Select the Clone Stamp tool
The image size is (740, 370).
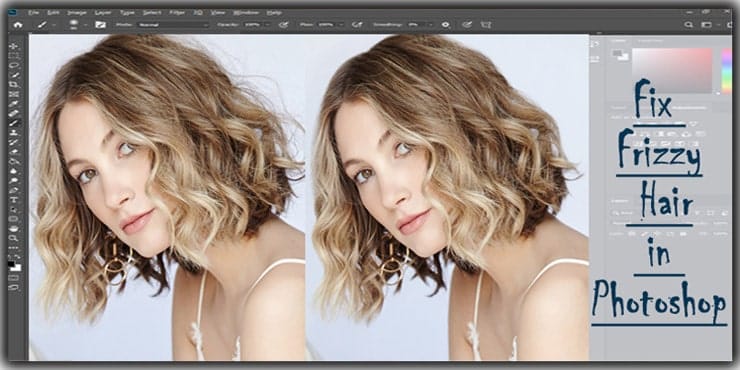(x=13, y=132)
